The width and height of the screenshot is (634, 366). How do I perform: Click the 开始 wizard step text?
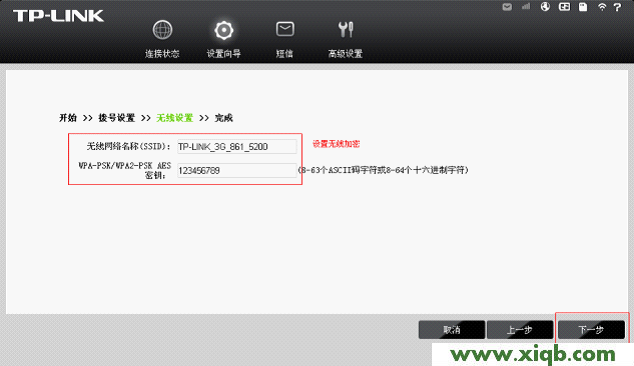pyautogui.click(x=68, y=118)
